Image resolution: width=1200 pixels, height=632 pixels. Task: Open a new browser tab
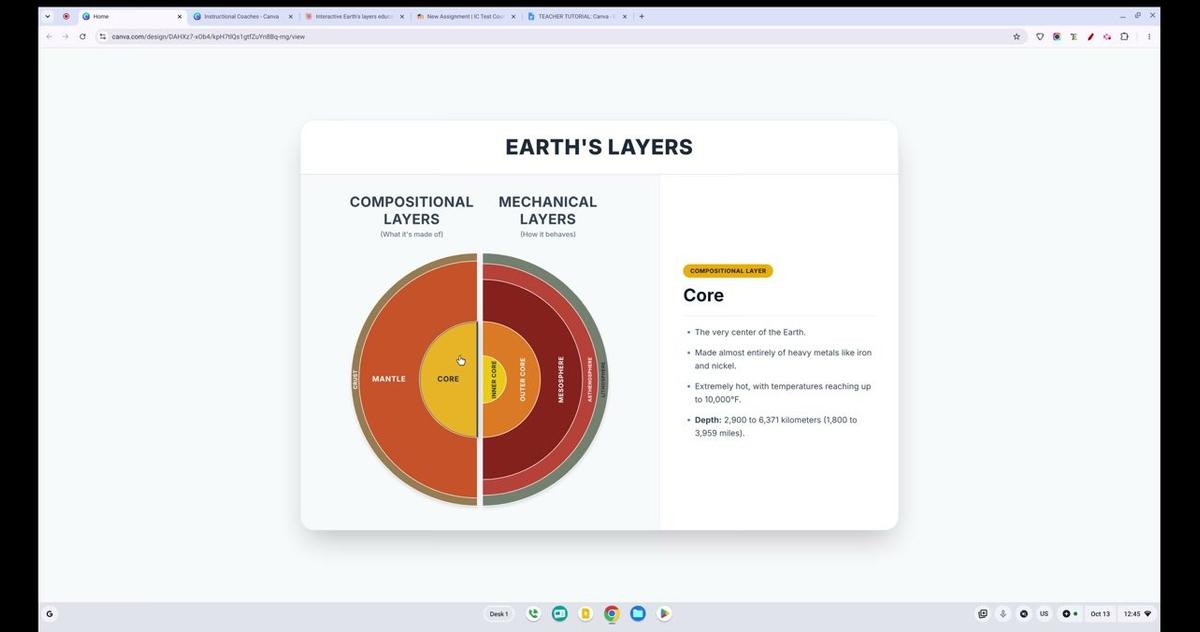641,16
